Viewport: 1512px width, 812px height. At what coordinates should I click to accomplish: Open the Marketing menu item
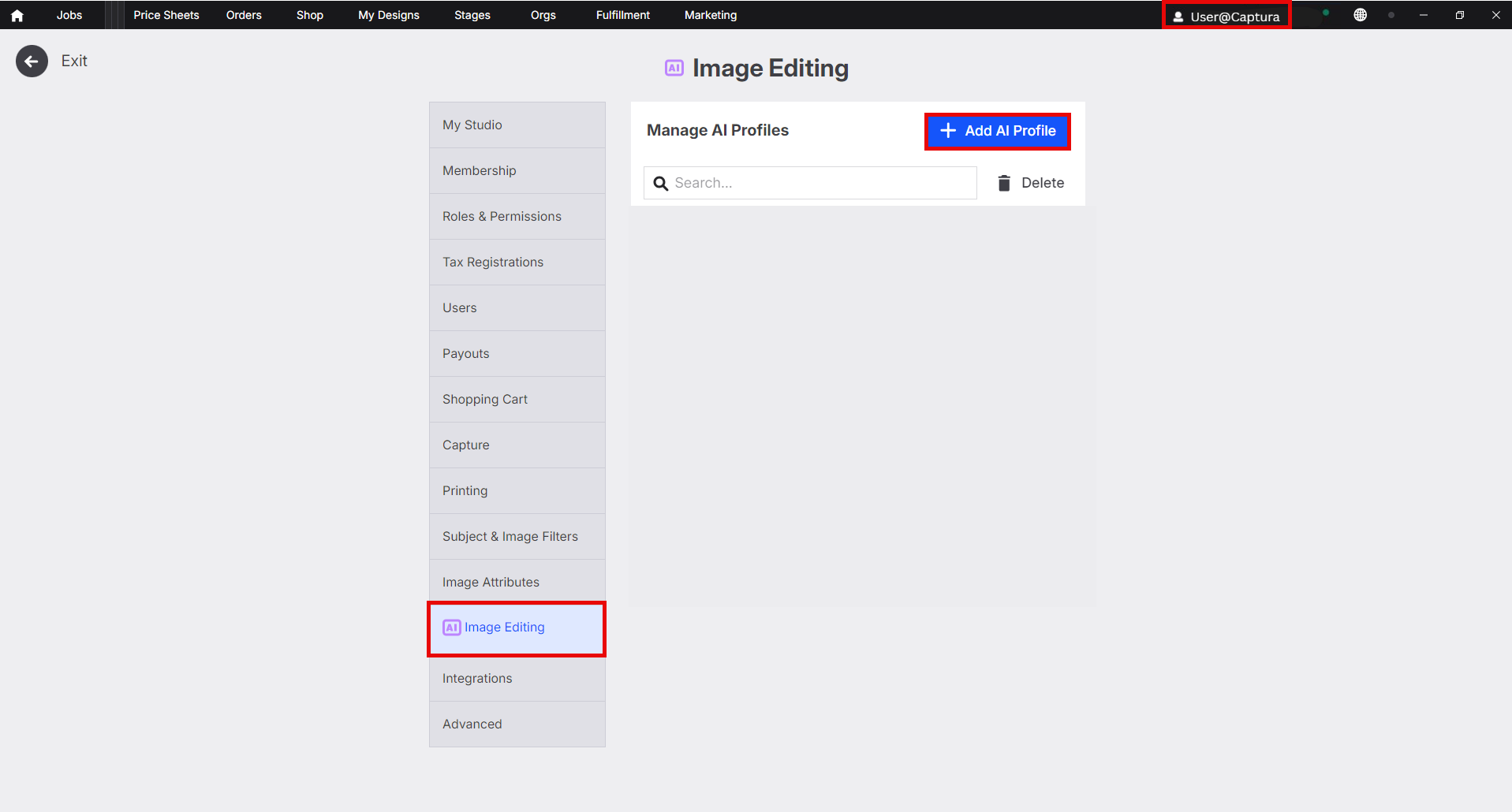[x=710, y=15]
